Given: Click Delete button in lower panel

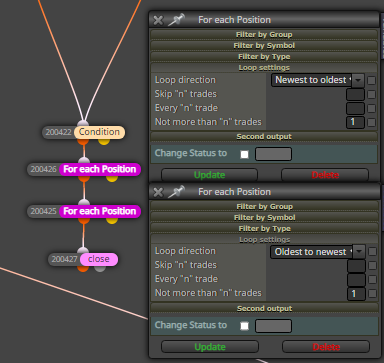Looking at the screenshot, I should [326, 347].
